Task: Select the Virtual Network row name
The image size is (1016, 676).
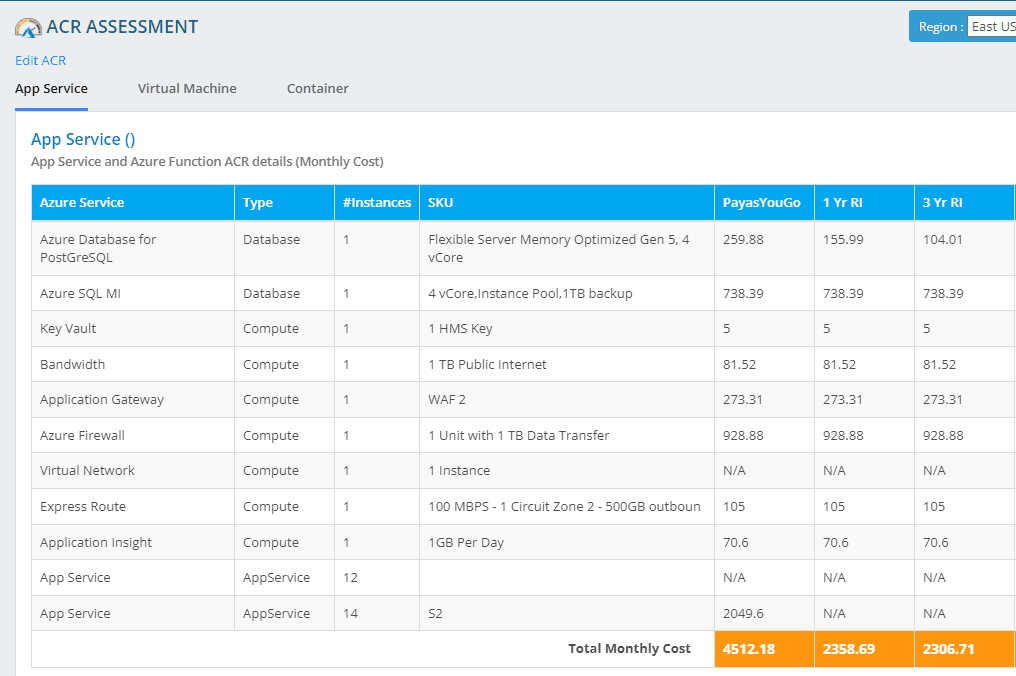Action: 87,471
